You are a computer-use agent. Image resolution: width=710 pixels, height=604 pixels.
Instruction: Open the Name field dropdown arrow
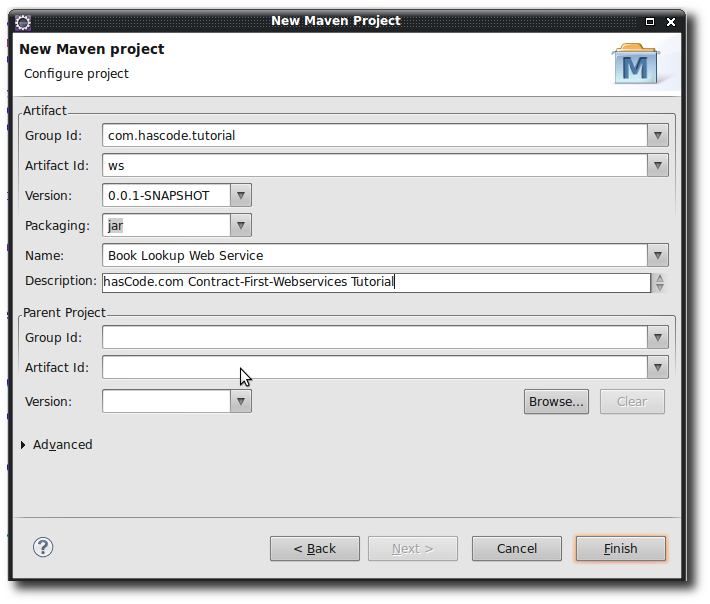tap(658, 255)
